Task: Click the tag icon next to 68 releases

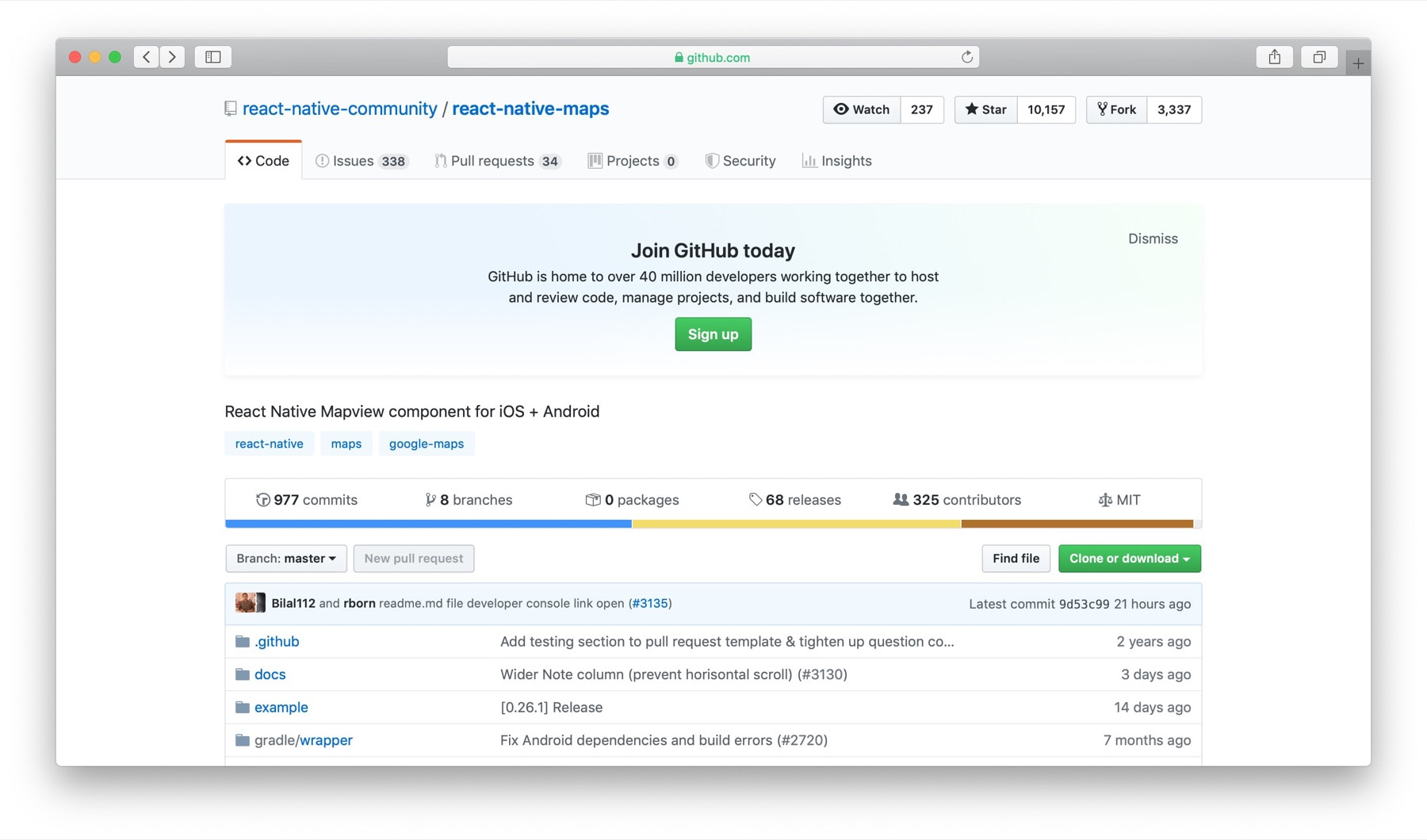Action: pos(756,499)
